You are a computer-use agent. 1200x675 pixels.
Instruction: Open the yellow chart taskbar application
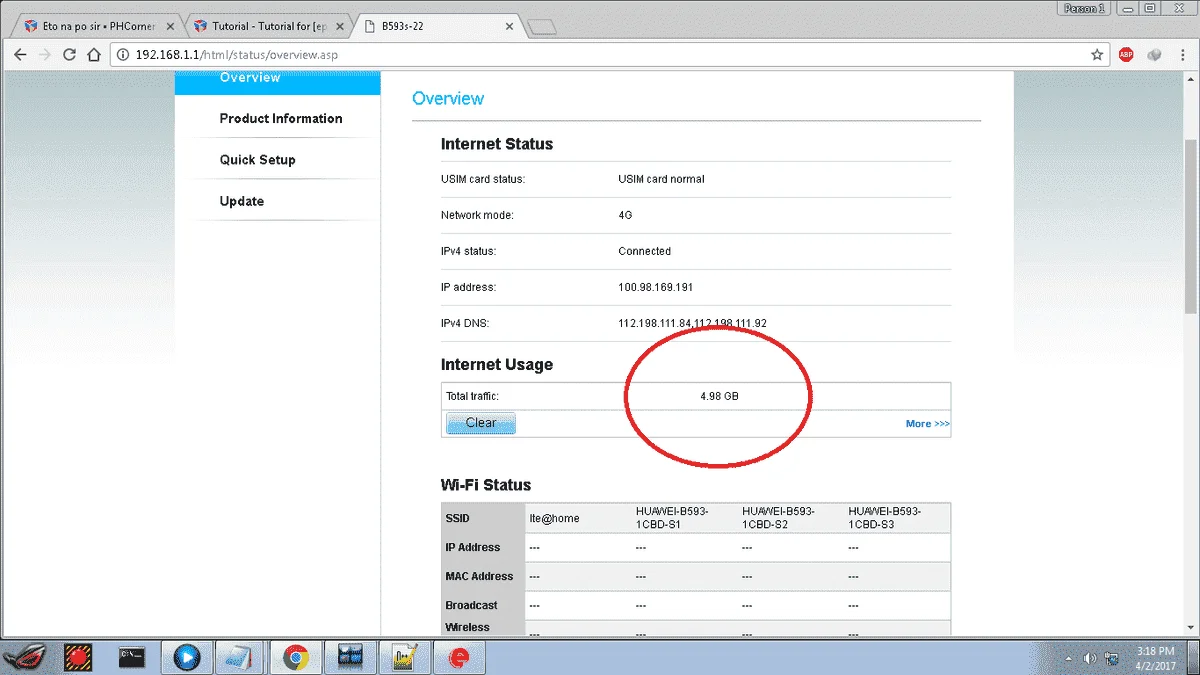click(404, 657)
